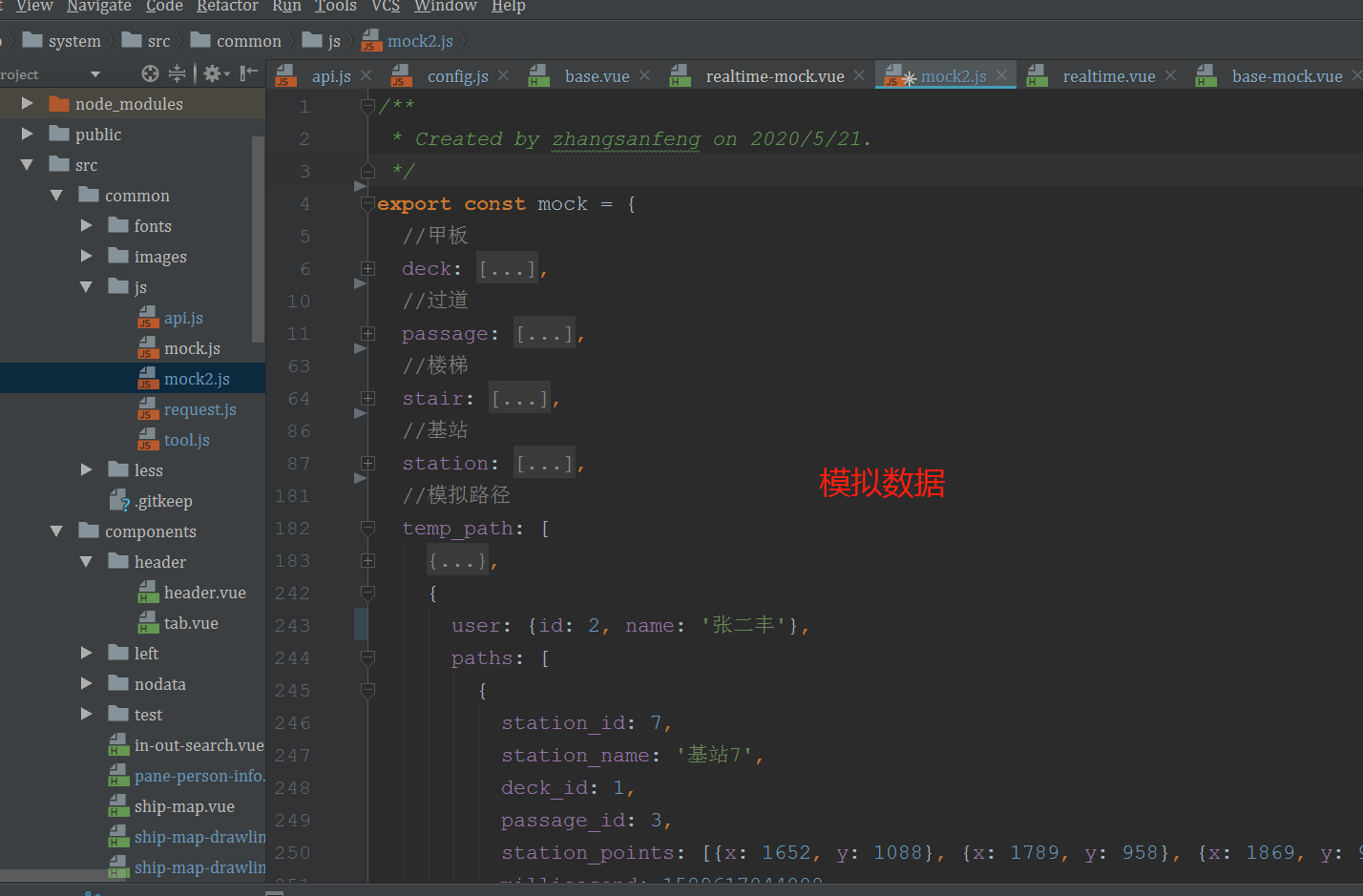1363x896 pixels.
Task: Open the project panel gear settings
Action: click(x=212, y=73)
